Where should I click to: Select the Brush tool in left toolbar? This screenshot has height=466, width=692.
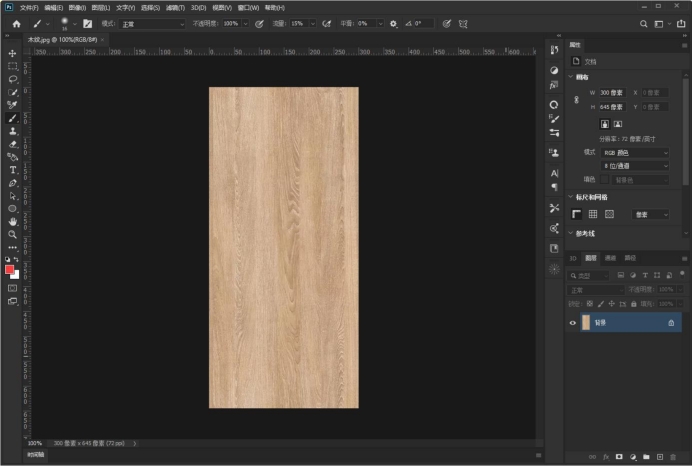[12, 118]
